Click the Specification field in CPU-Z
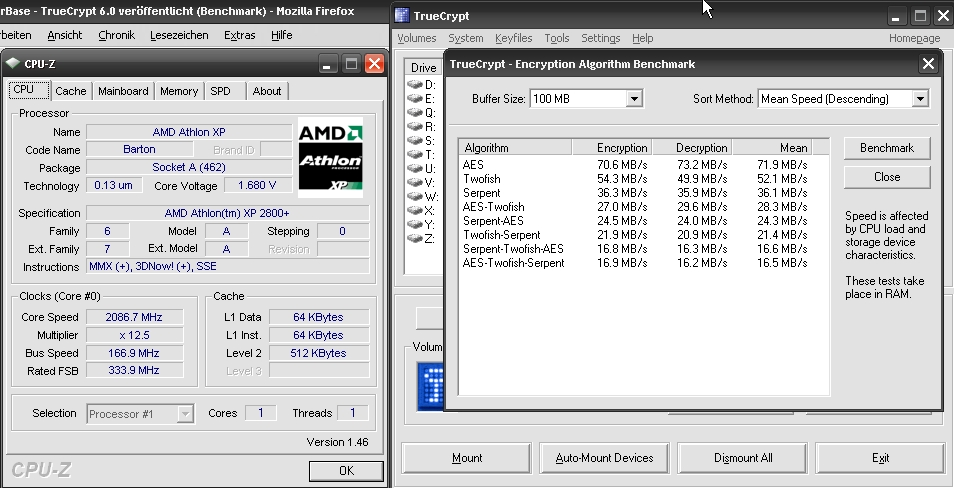954x488 pixels. (228, 214)
